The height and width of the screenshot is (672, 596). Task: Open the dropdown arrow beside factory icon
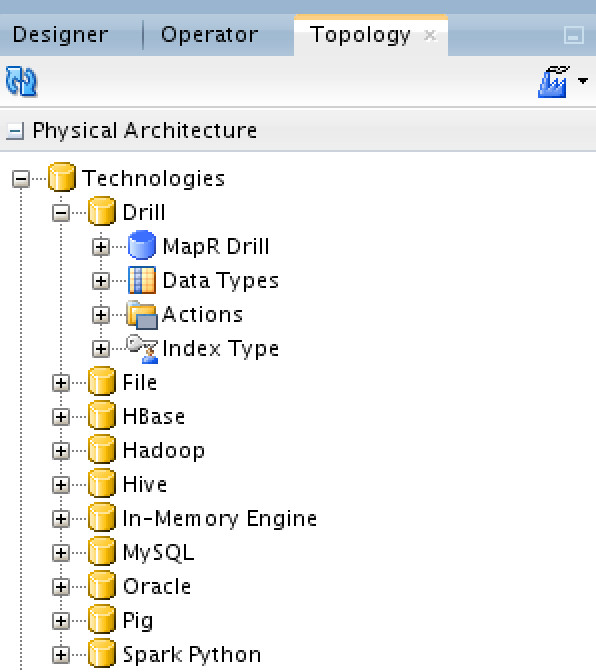pyautogui.click(x=583, y=81)
